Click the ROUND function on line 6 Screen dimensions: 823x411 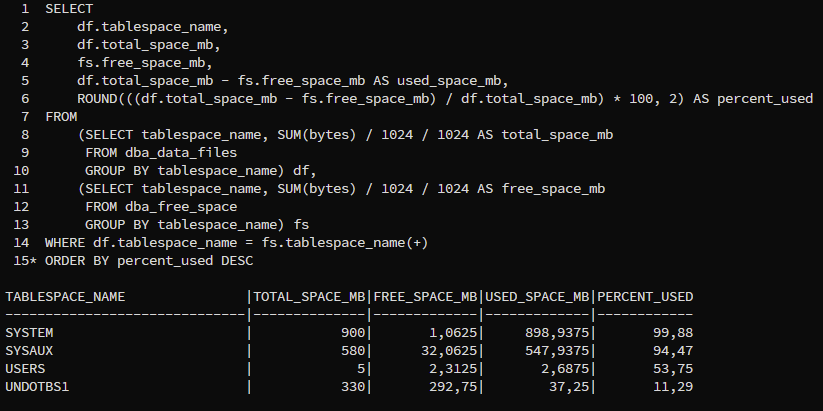coord(97,98)
